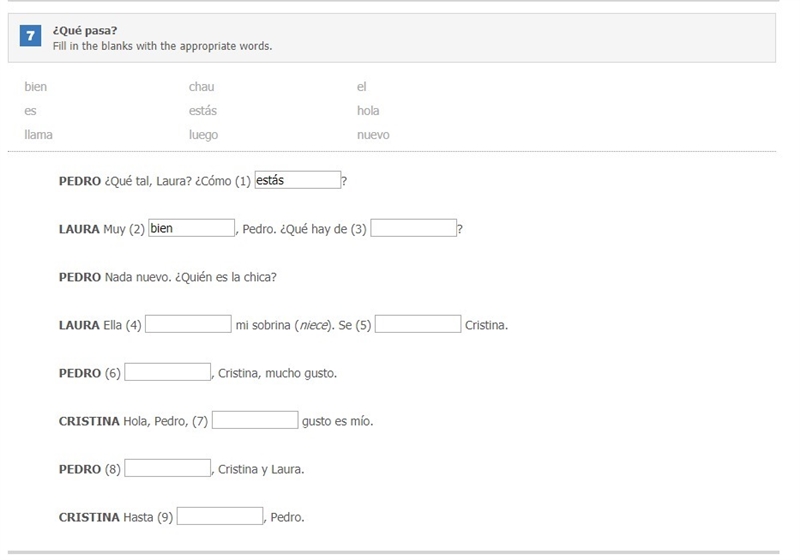Click the word 'llama' in word bank
The width and height of the screenshot is (800, 560).
tap(38, 135)
